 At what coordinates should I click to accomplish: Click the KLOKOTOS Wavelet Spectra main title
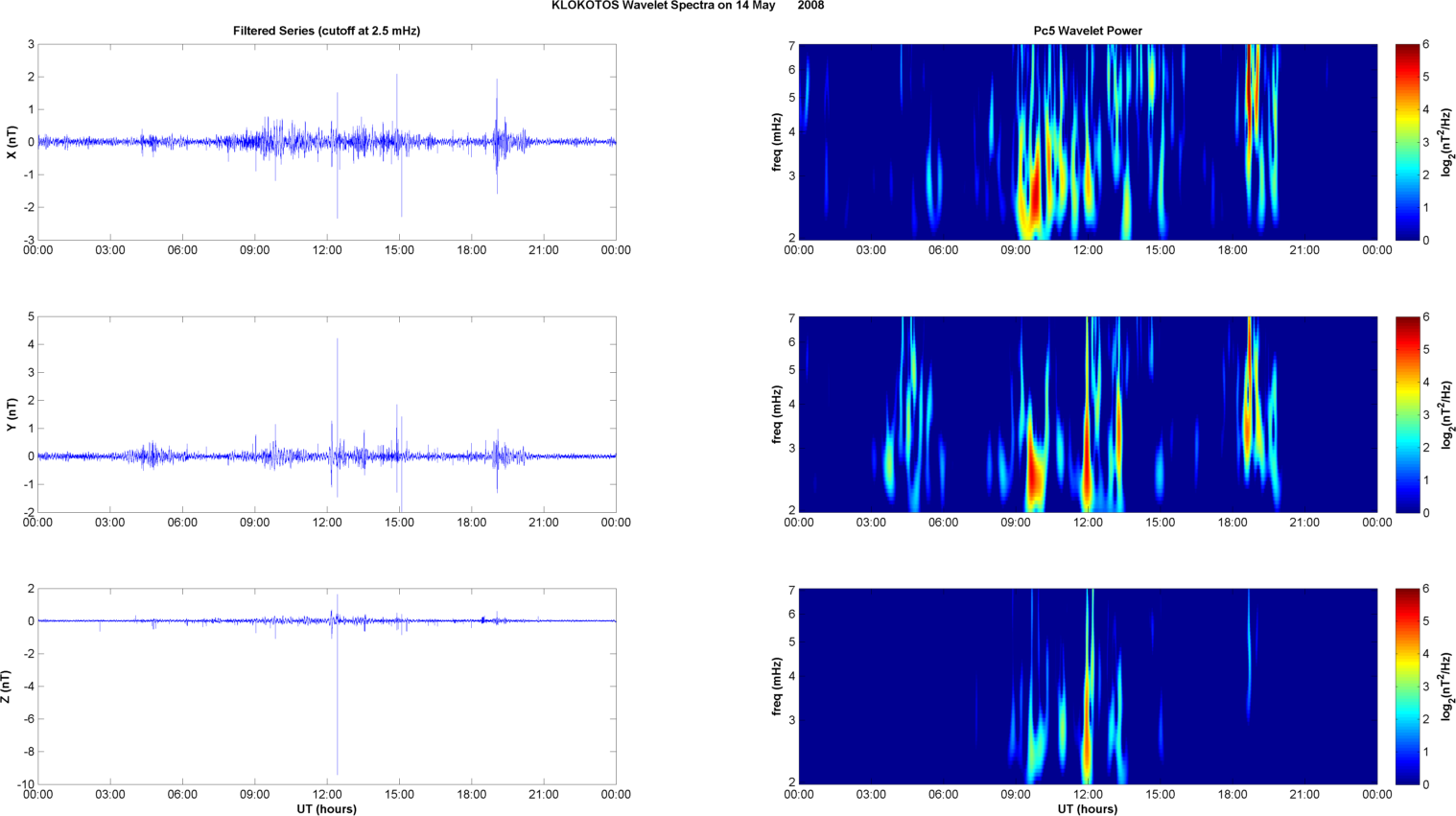point(687,6)
